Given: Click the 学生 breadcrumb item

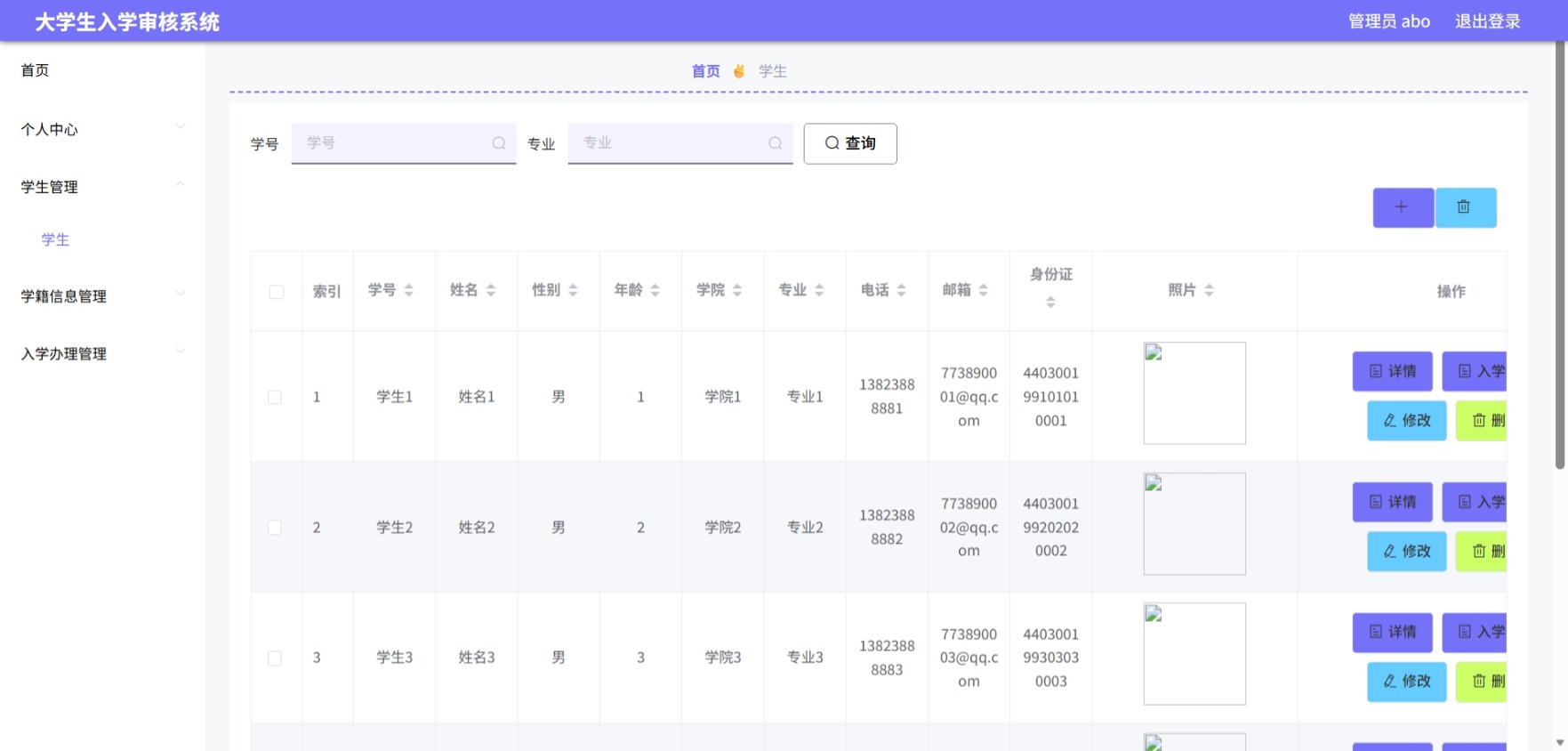Looking at the screenshot, I should pos(773,71).
